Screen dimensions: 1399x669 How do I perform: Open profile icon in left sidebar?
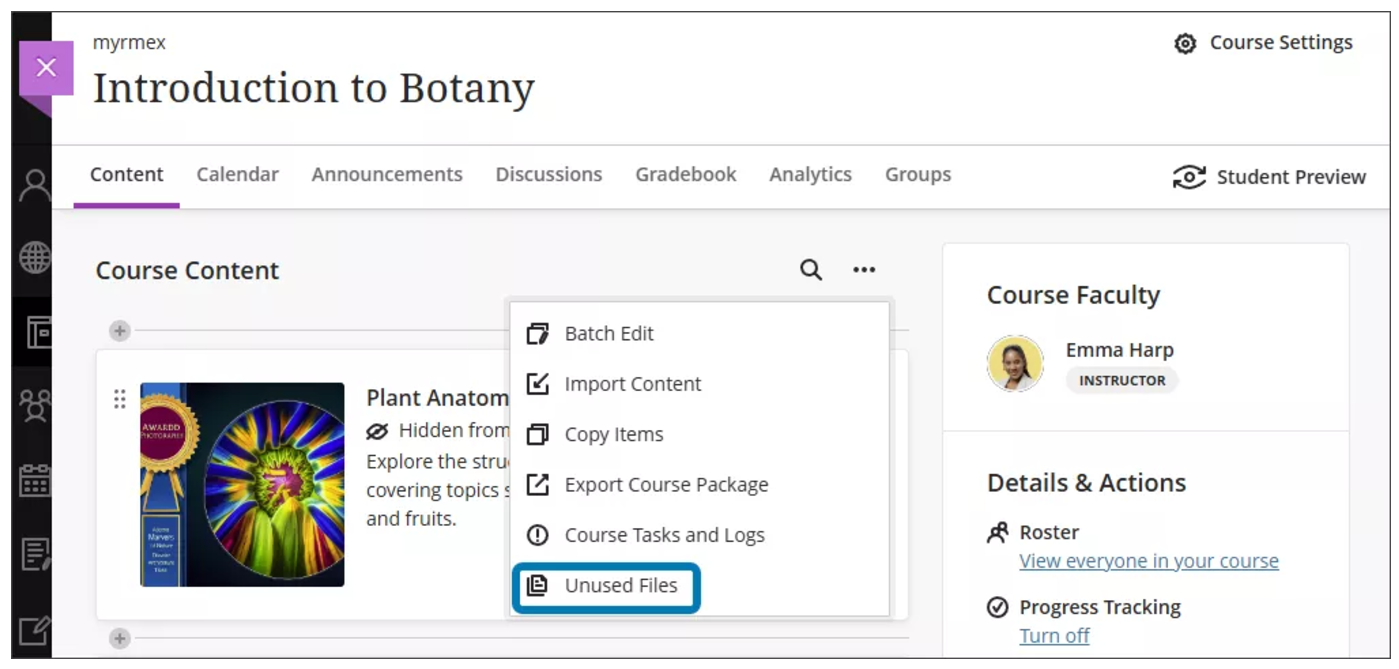(x=35, y=185)
